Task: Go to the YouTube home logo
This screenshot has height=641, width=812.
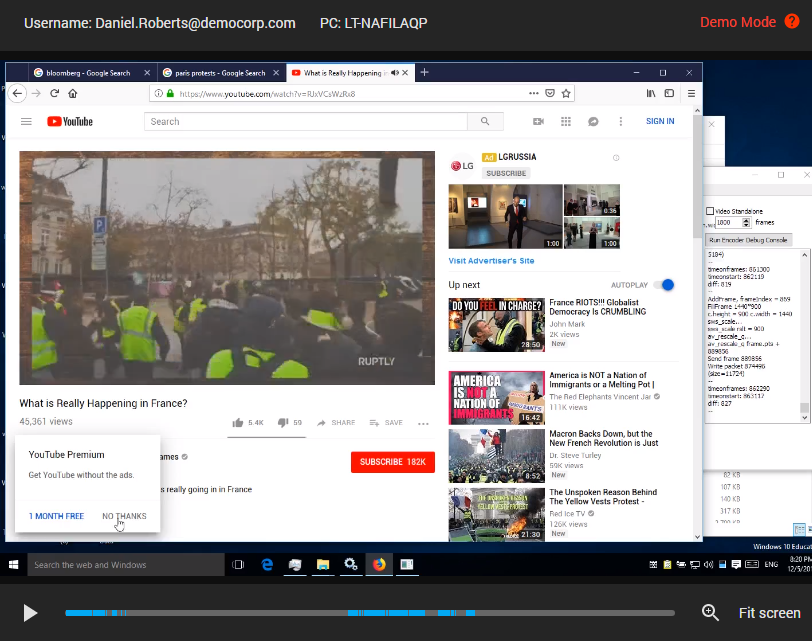Action: [70, 121]
